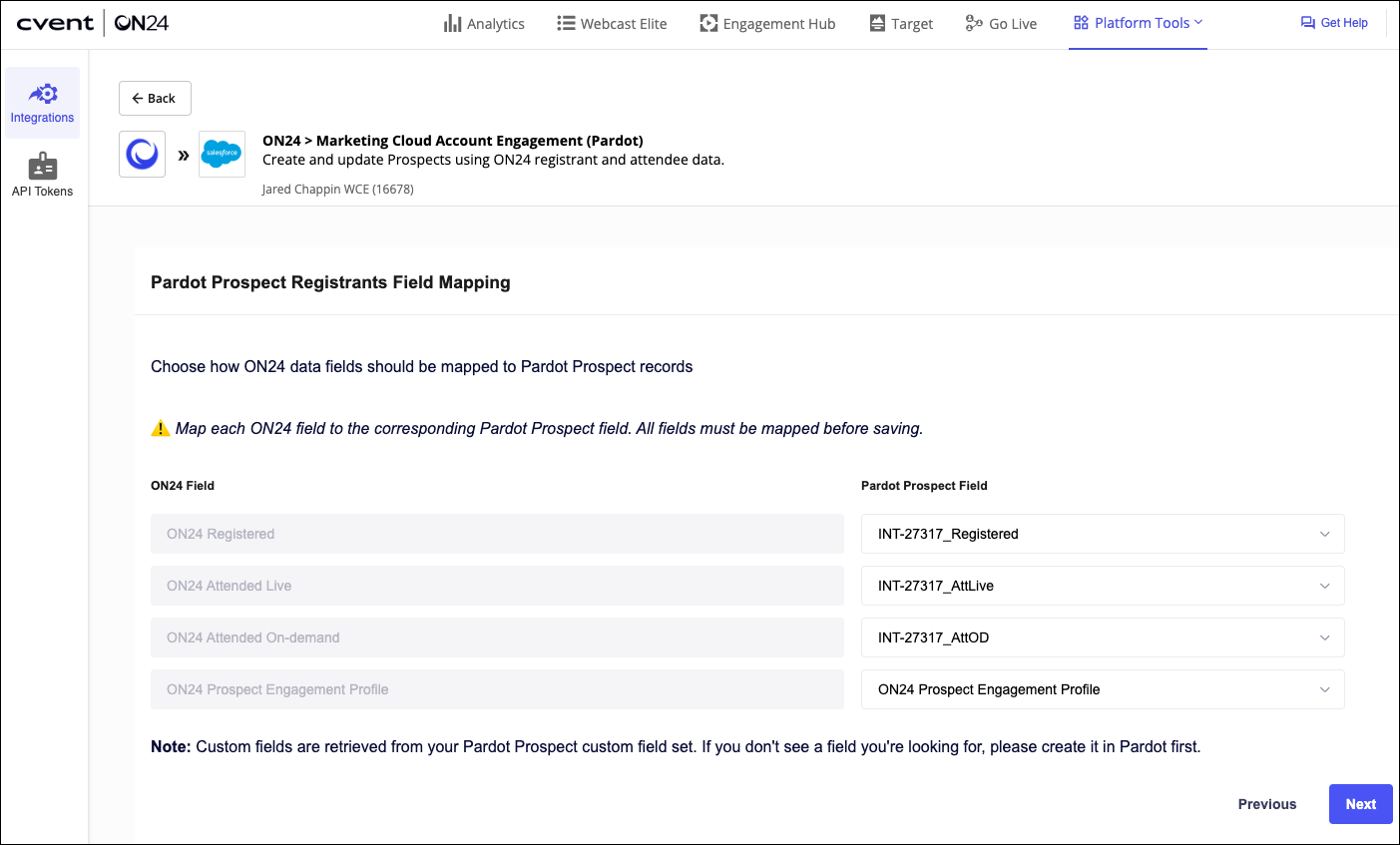Open the INT-27317_AttOD dropdown

coord(1103,637)
